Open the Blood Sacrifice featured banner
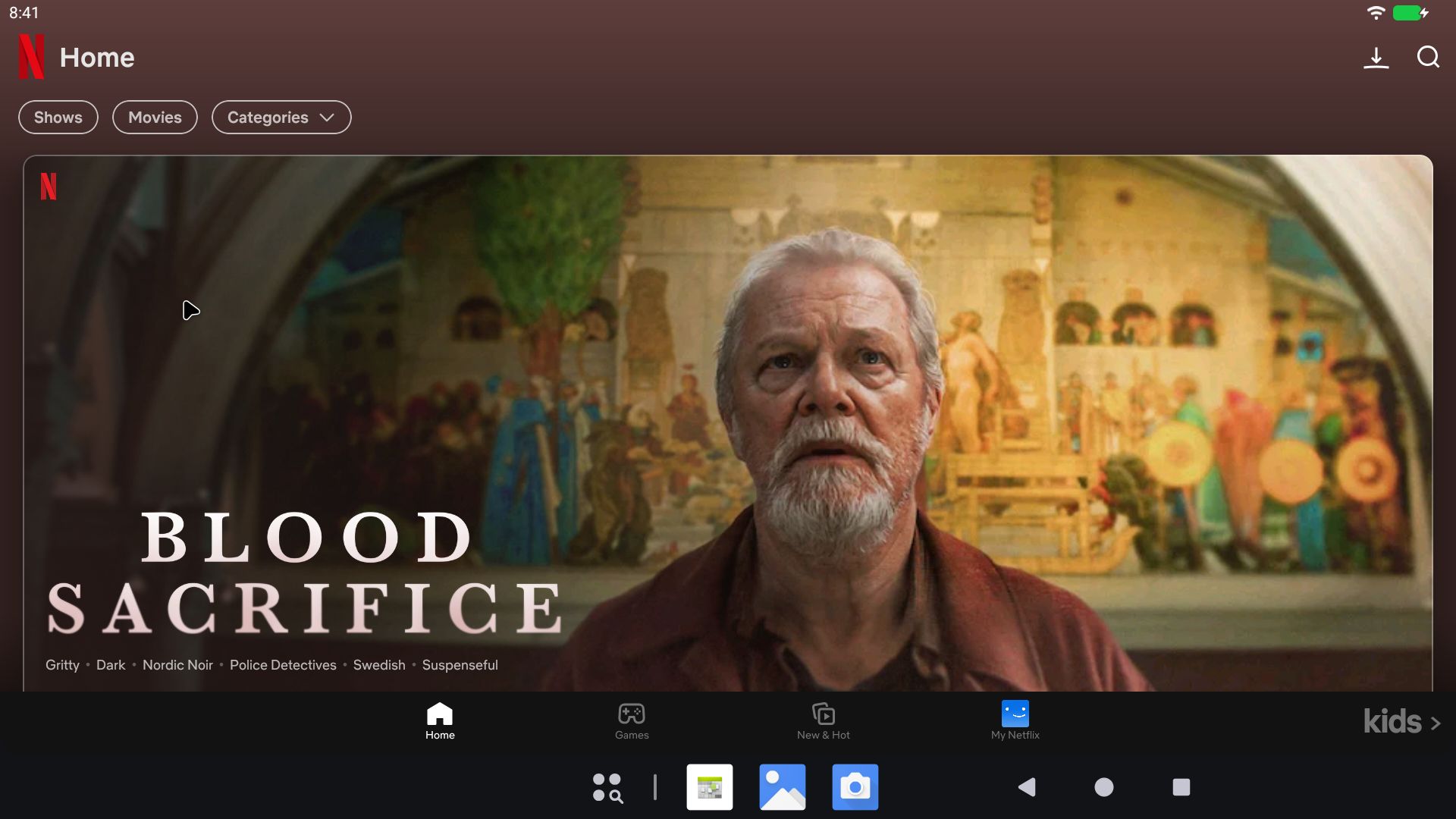This screenshot has height=819, width=1456. click(x=728, y=423)
